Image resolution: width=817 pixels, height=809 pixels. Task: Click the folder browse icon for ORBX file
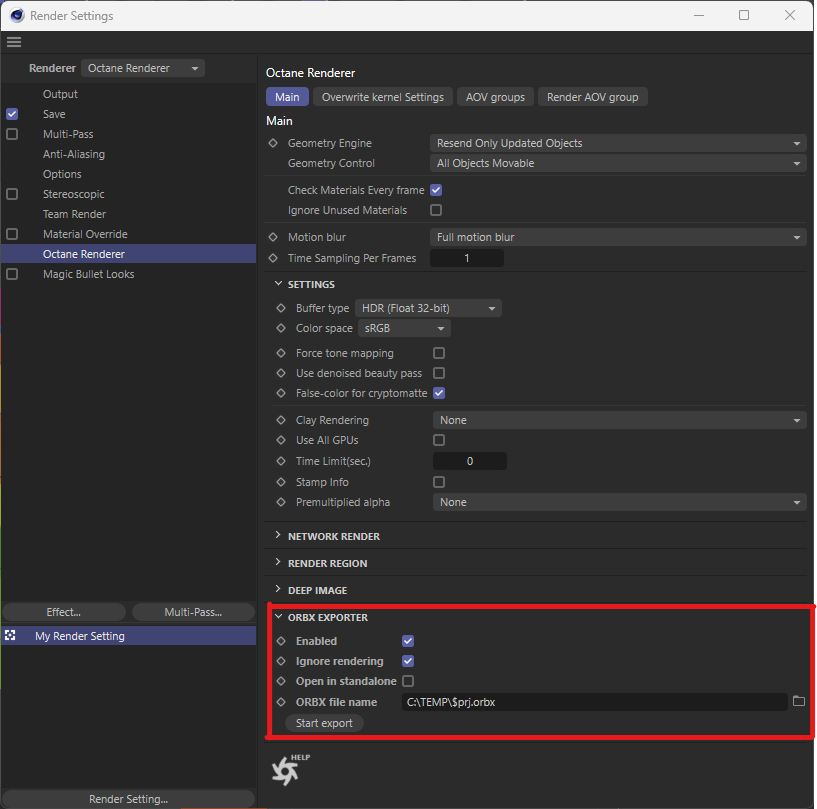798,701
